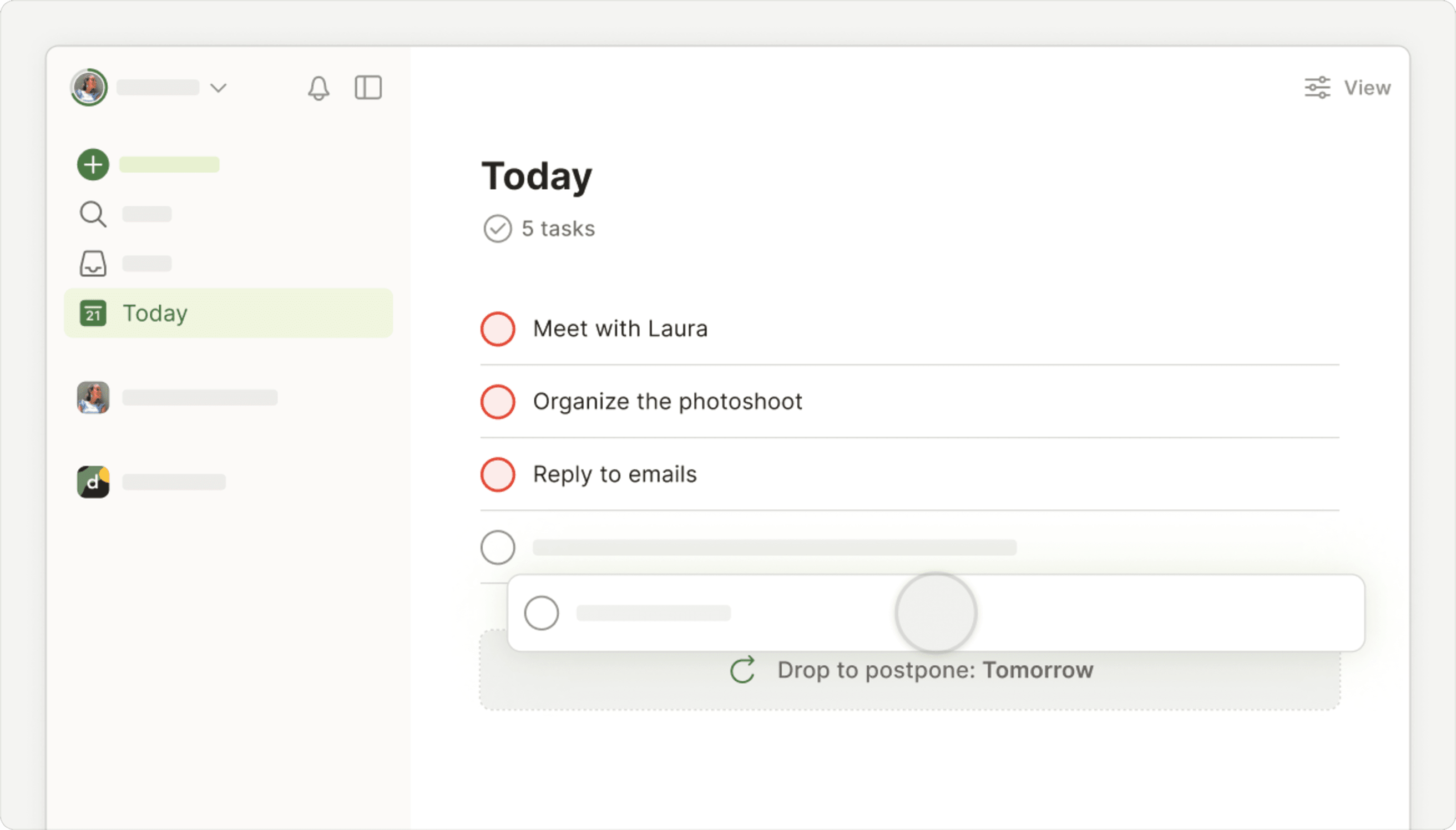The image size is (1456, 830).
Task: Complete the 'Meet with Laura' task checkbox
Action: (498, 329)
